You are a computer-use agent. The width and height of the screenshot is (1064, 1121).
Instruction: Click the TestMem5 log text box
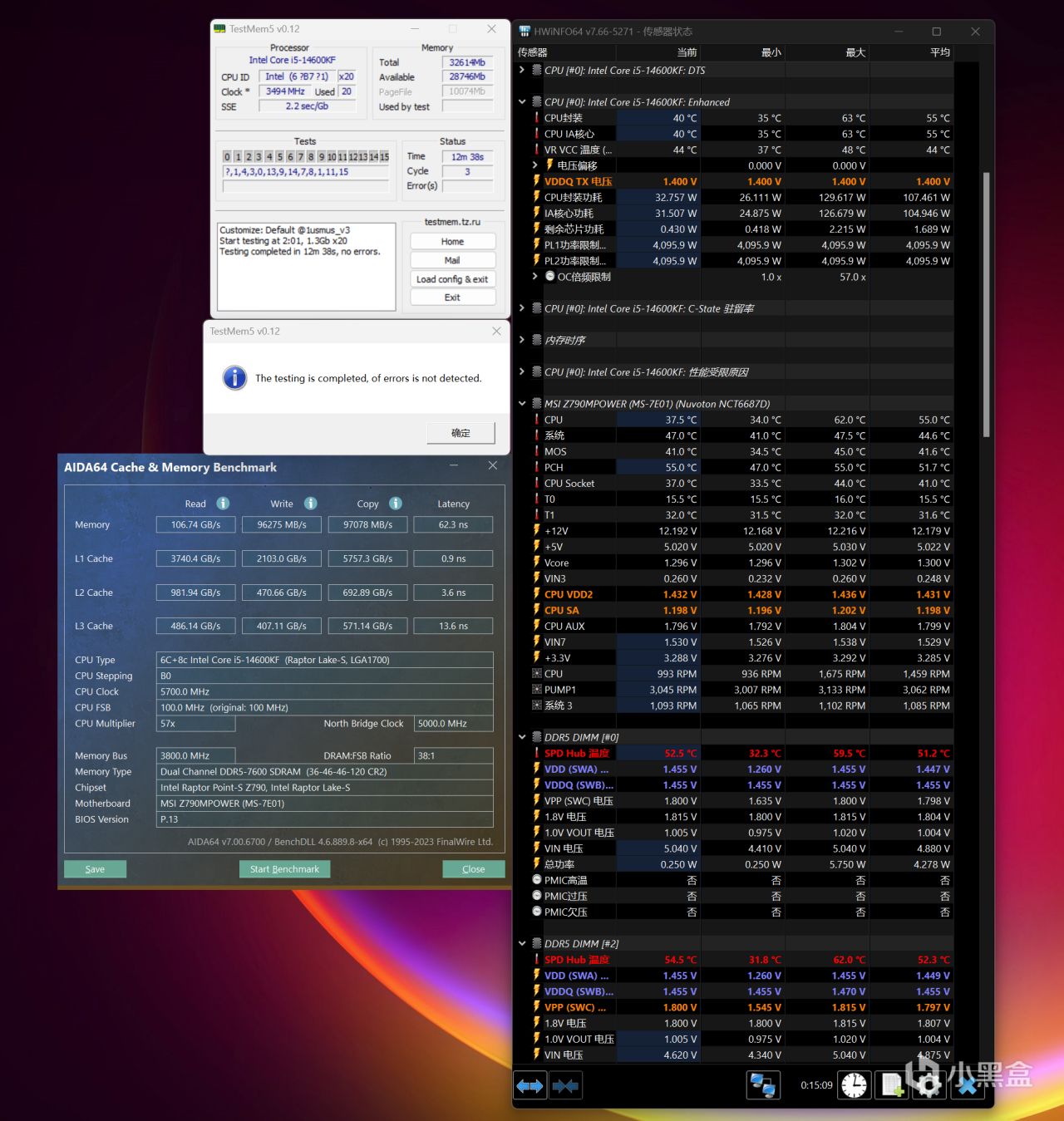click(x=306, y=266)
